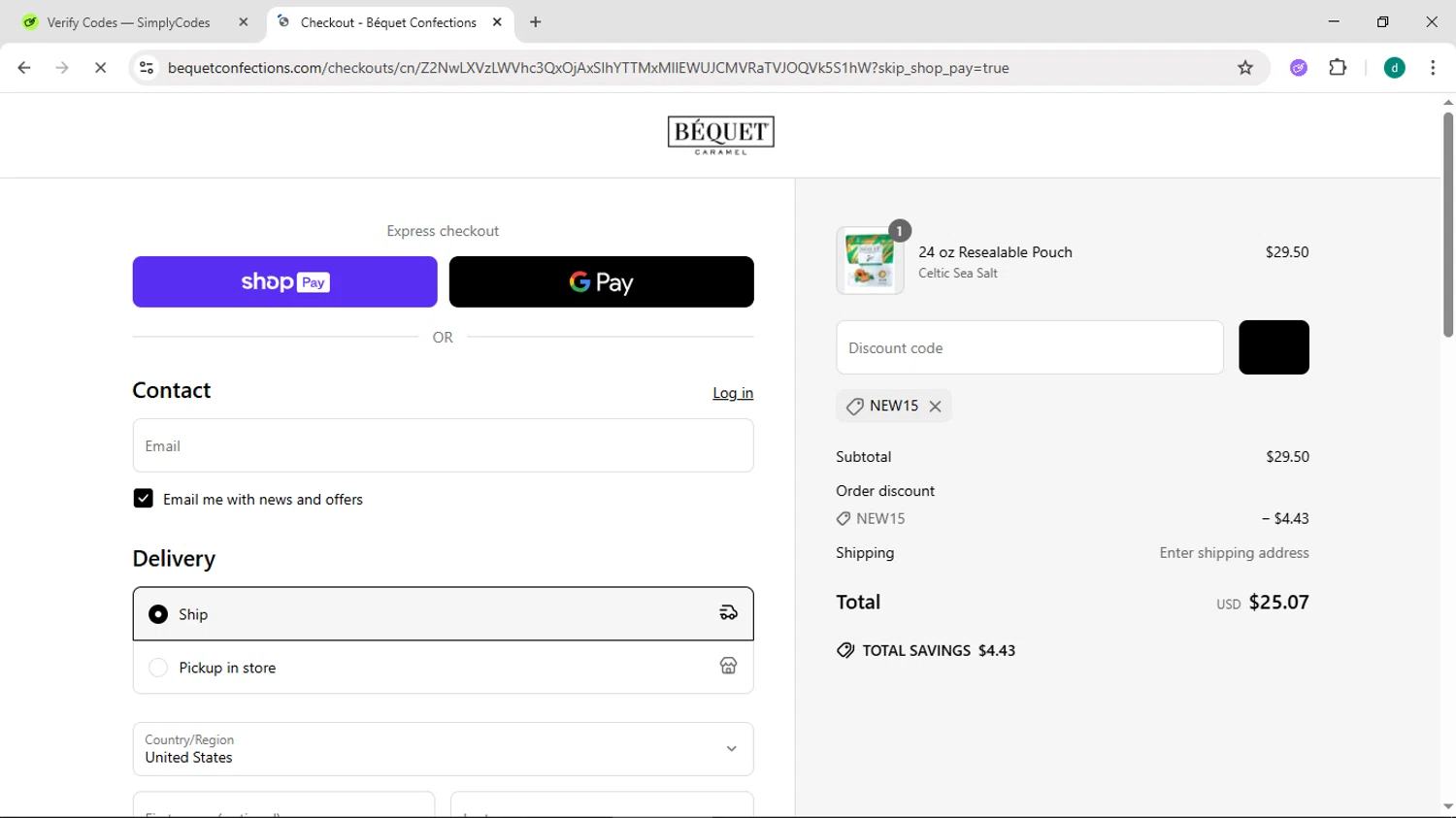Screen dimensions: 1456x818
Task: Click the 'Celtic Sea Salt' variant text
Action: click(x=958, y=274)
